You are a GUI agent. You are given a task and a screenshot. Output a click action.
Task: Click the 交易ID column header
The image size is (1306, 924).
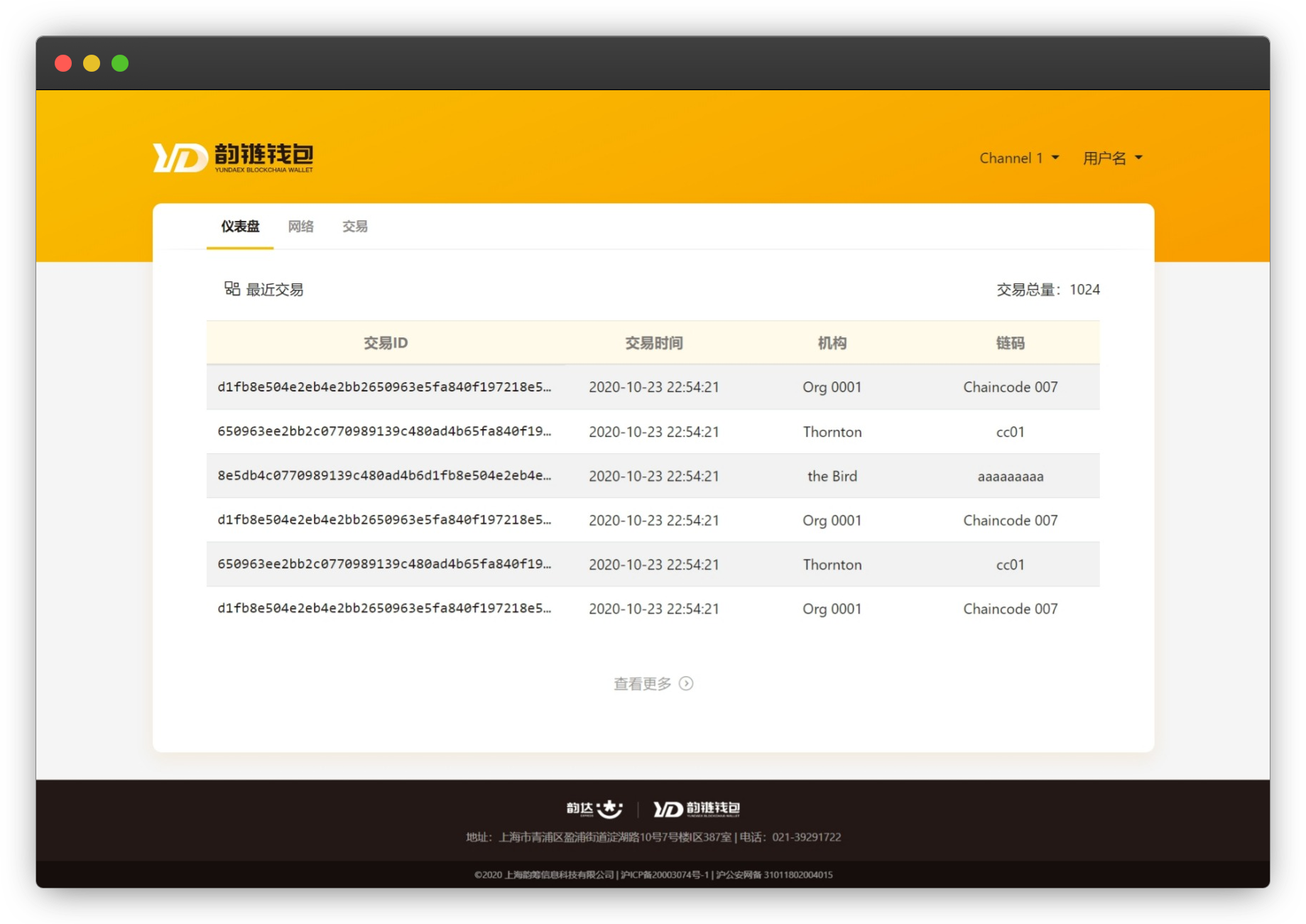point(386,343)
